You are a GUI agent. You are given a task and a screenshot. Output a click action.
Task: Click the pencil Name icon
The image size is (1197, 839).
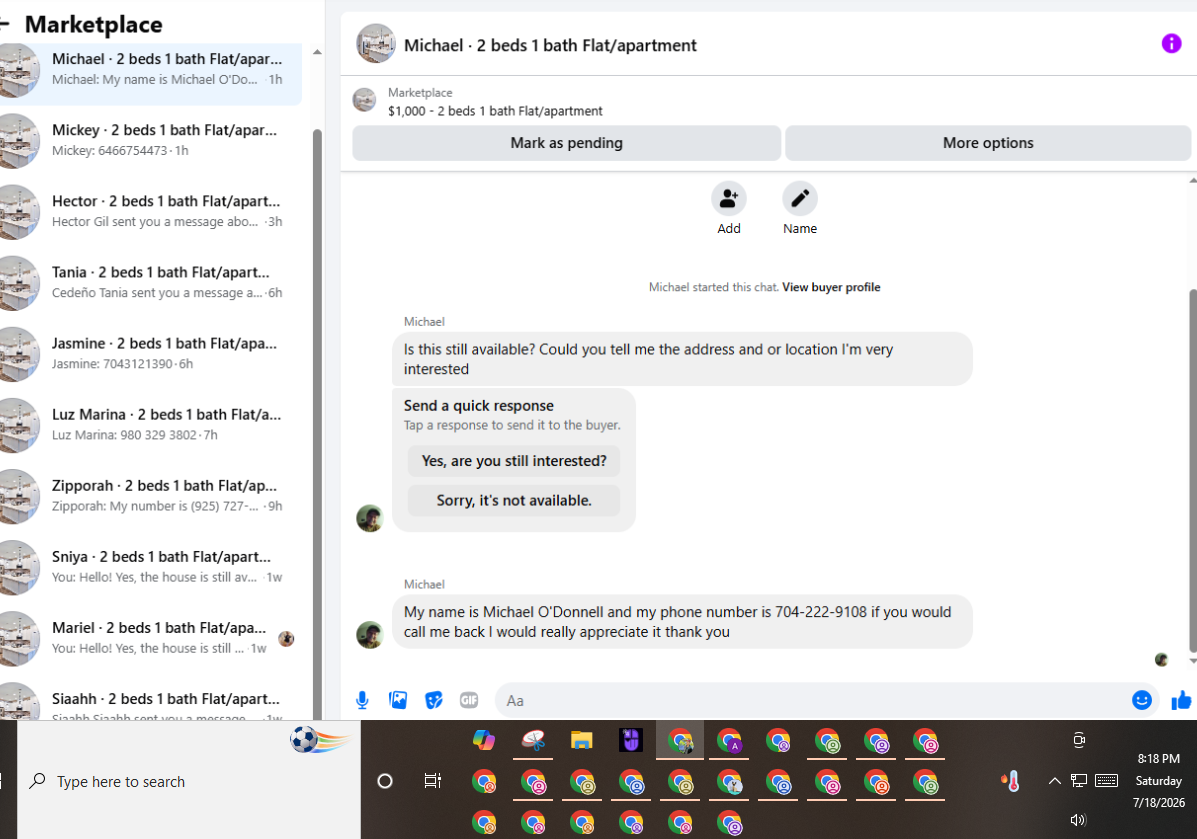(799, 198)
